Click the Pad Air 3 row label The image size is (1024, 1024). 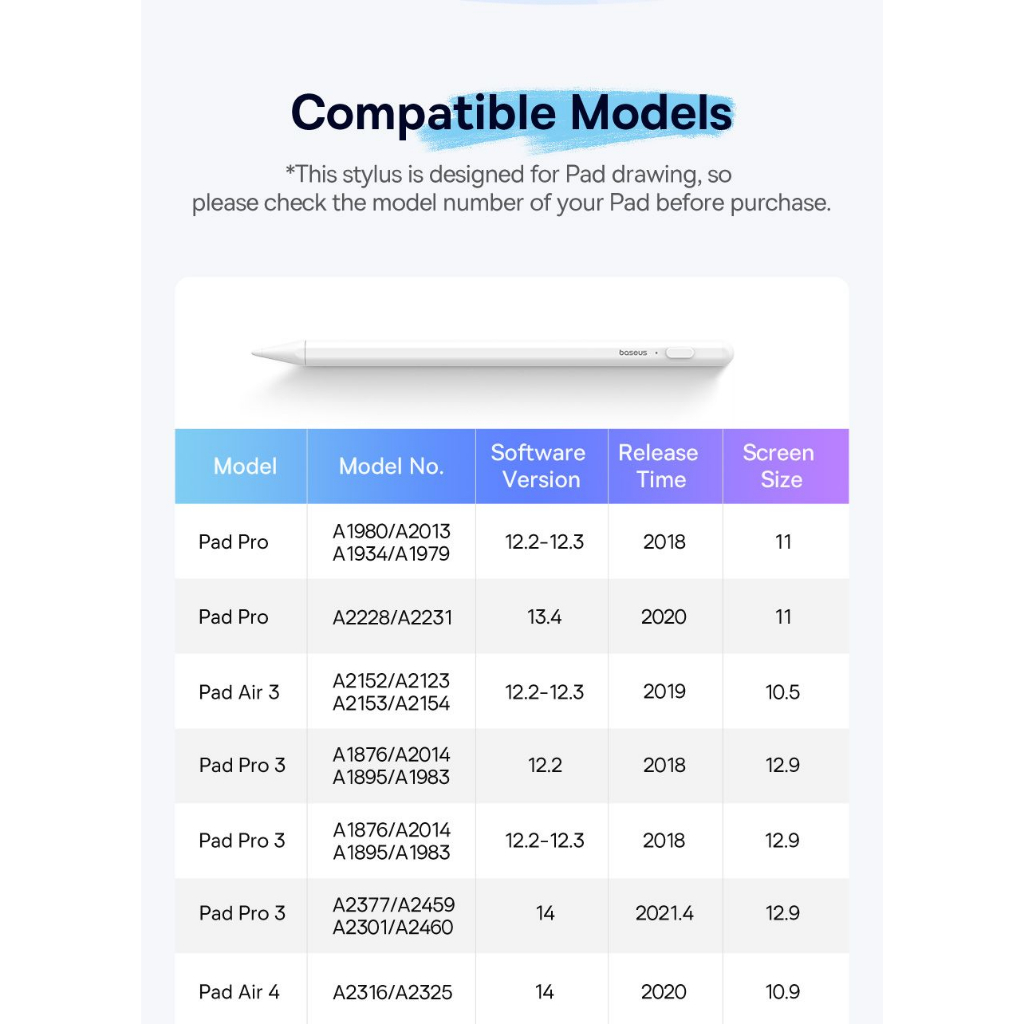[239, 692]
